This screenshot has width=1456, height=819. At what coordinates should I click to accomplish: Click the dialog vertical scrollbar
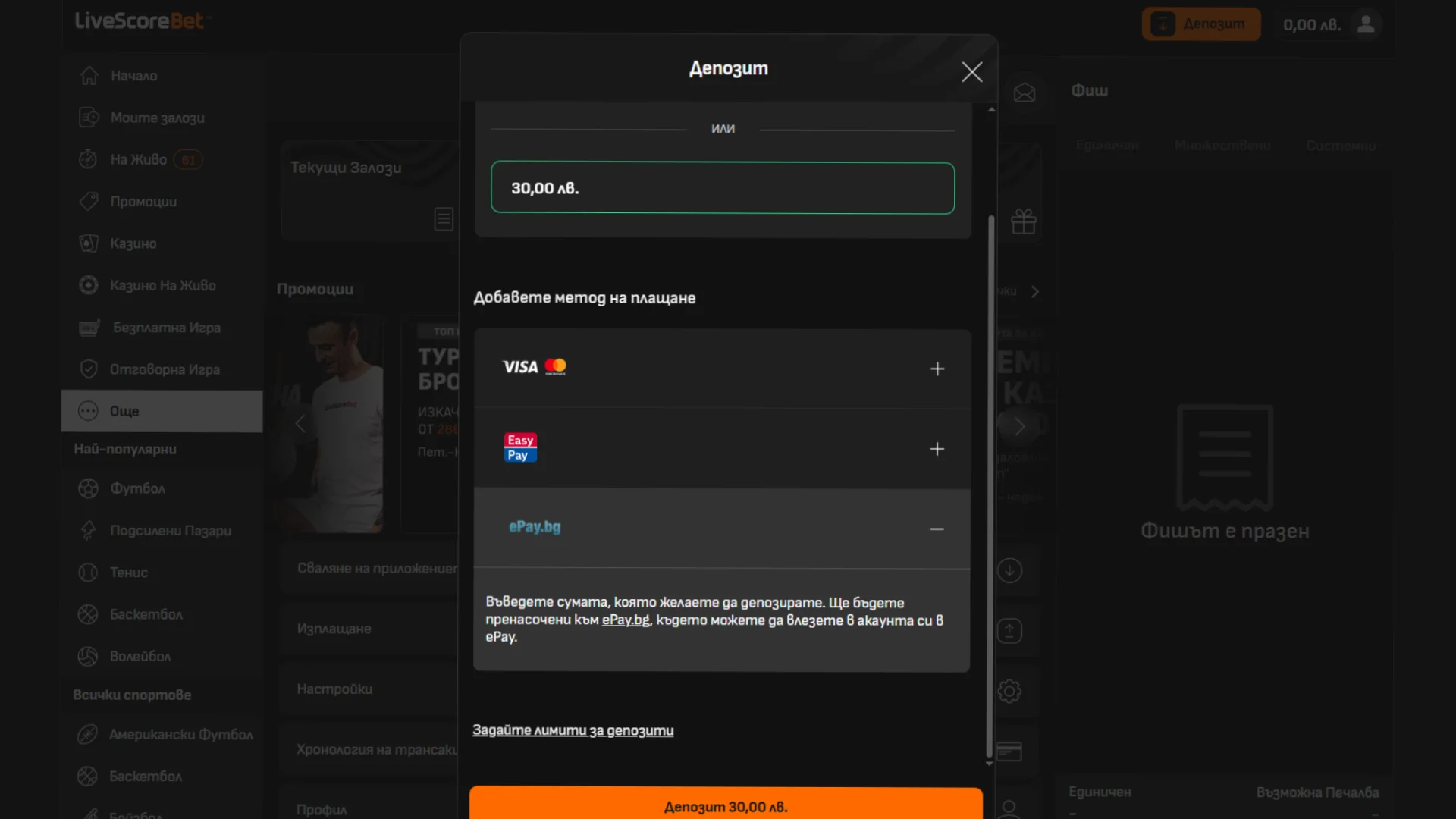990,485
